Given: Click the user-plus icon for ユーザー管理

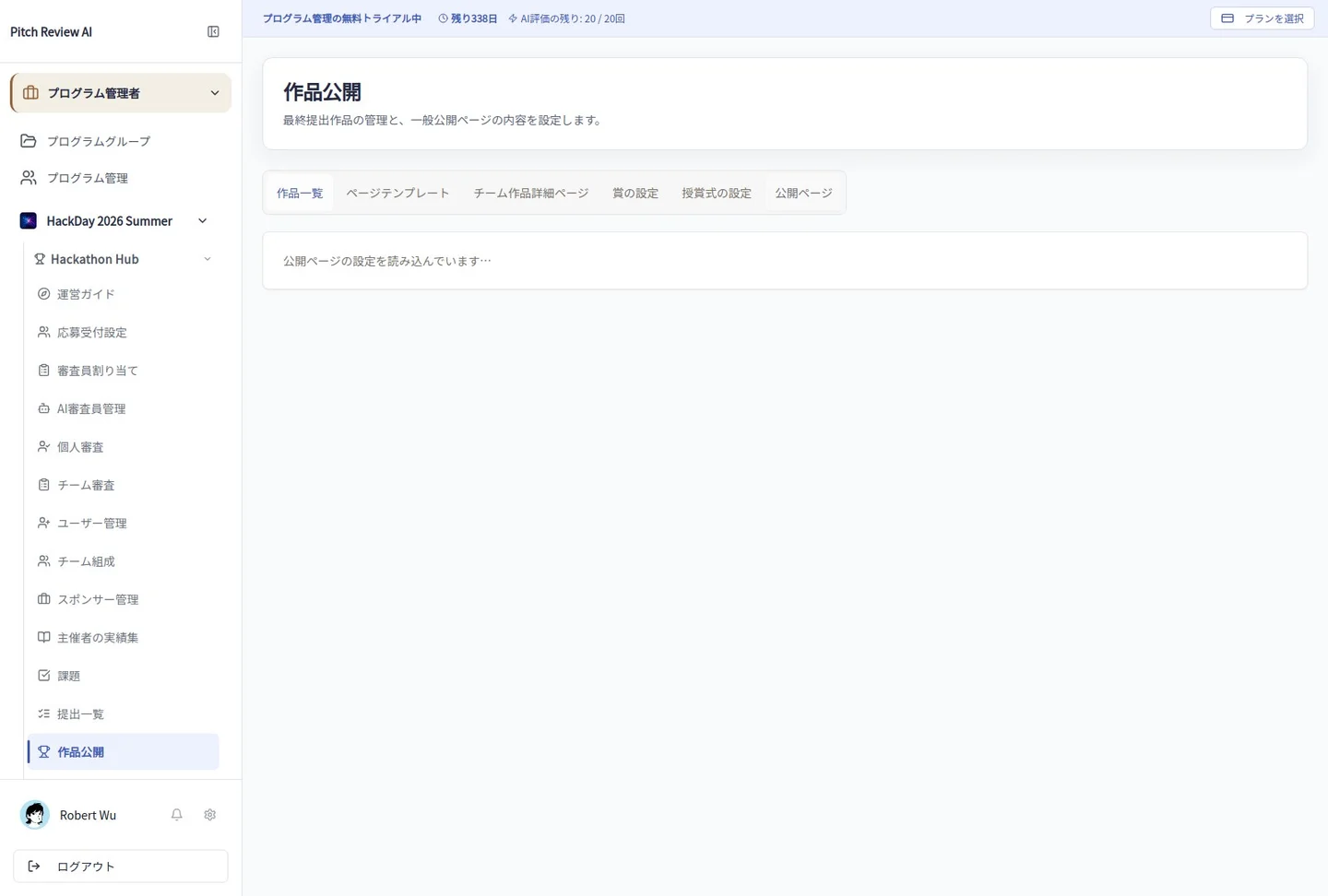Looking at the screenshot, I should click(43, 523).
